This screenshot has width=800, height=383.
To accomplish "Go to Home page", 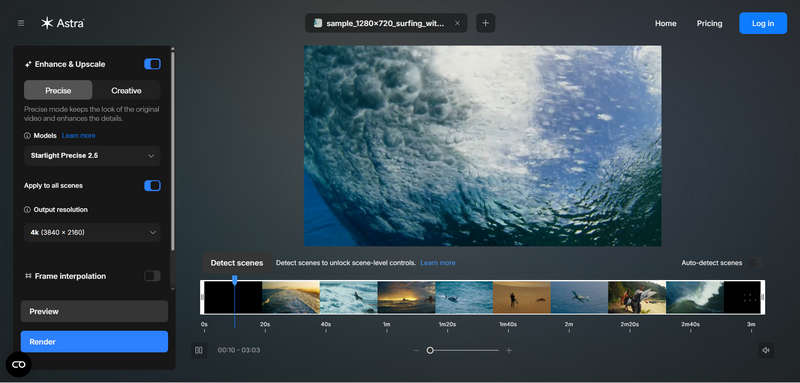I will (665, 23).
